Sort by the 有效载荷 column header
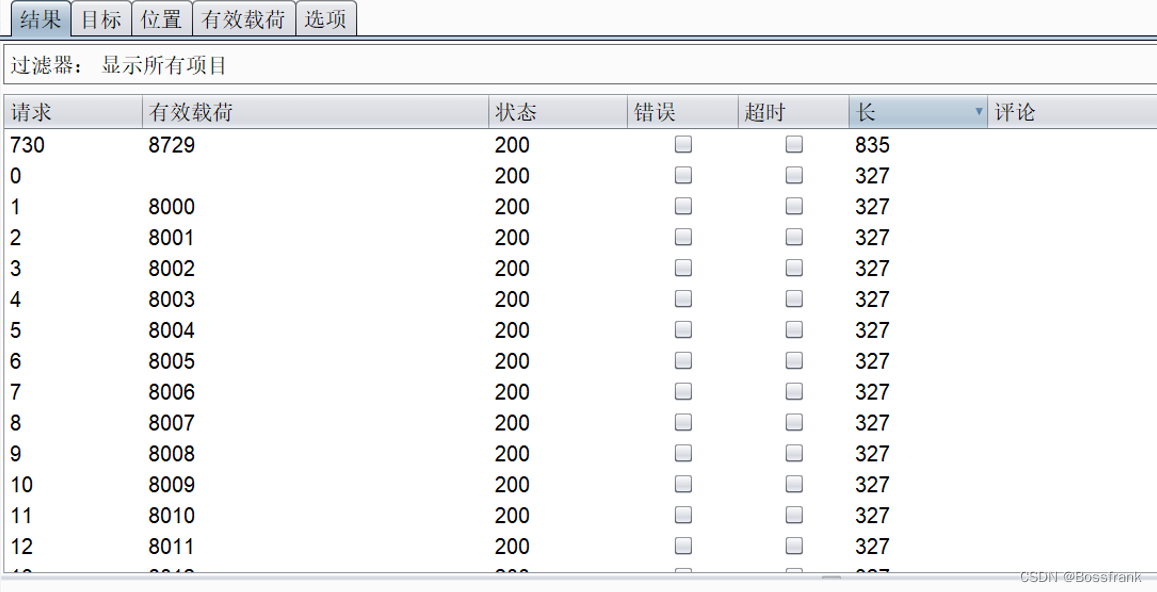Screen dimensions: 1157x592 click(315, 112)
